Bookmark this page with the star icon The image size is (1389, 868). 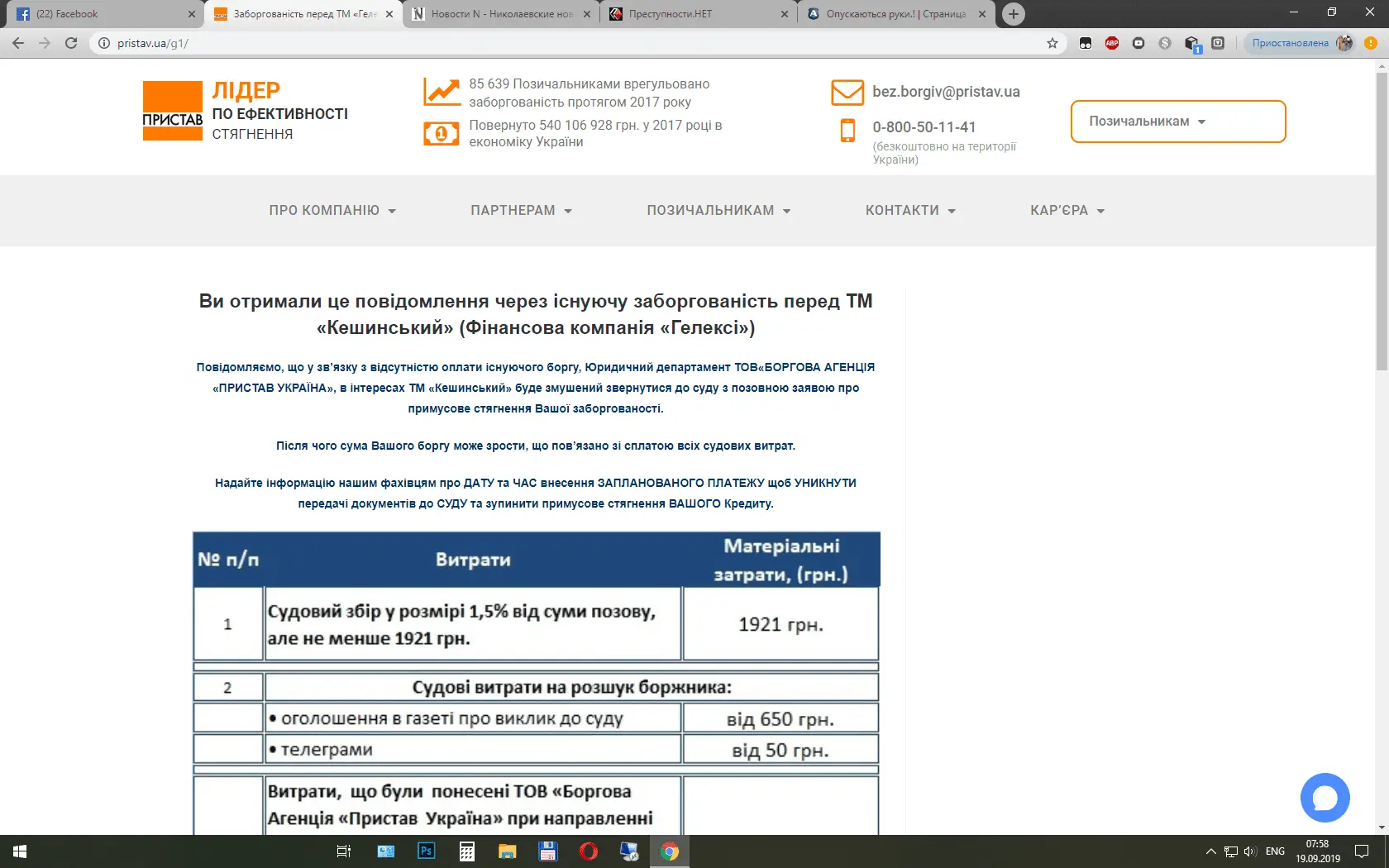pos(1051,42)
